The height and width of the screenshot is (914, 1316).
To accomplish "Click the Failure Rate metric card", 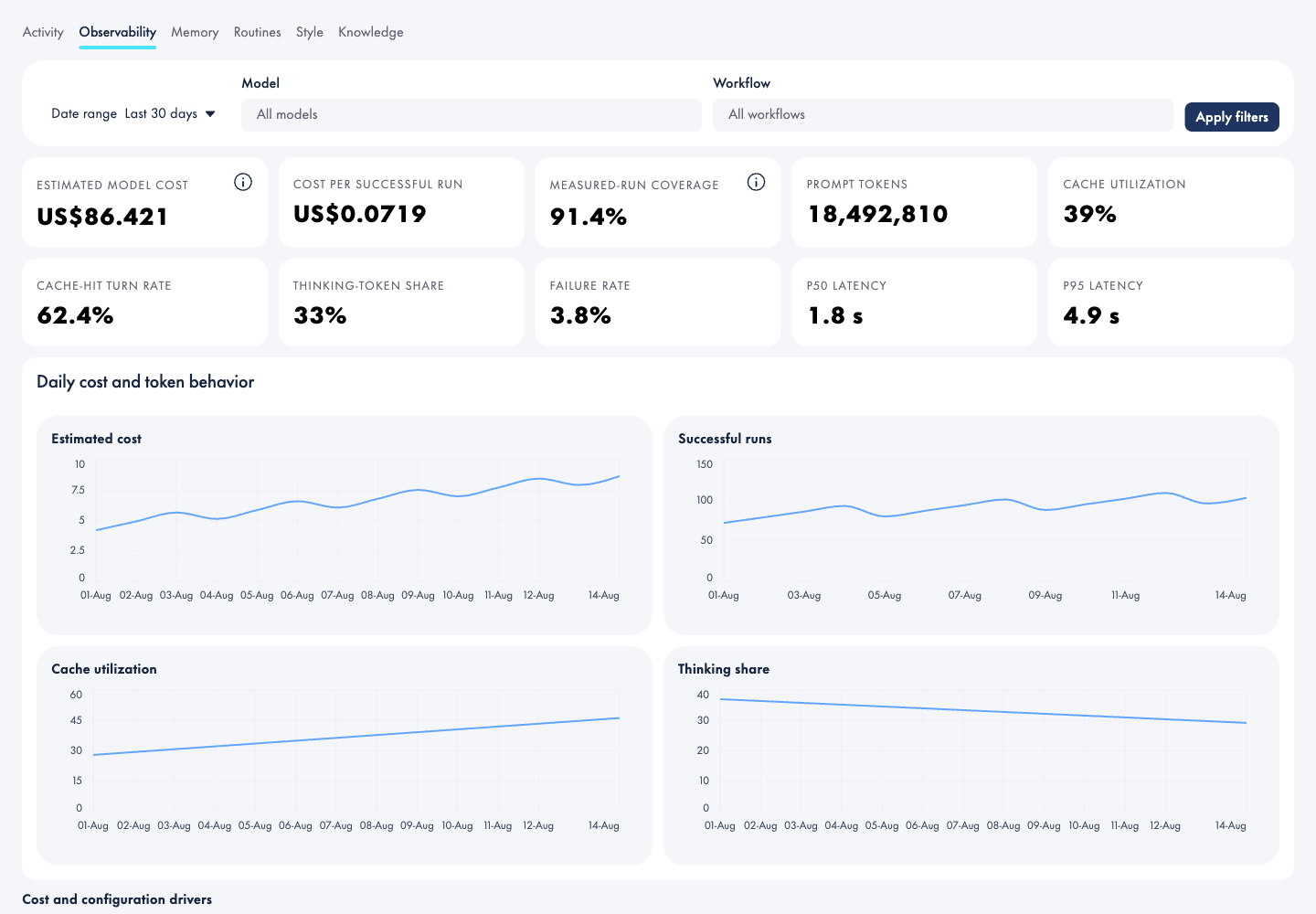I will (x=658, y=303).
